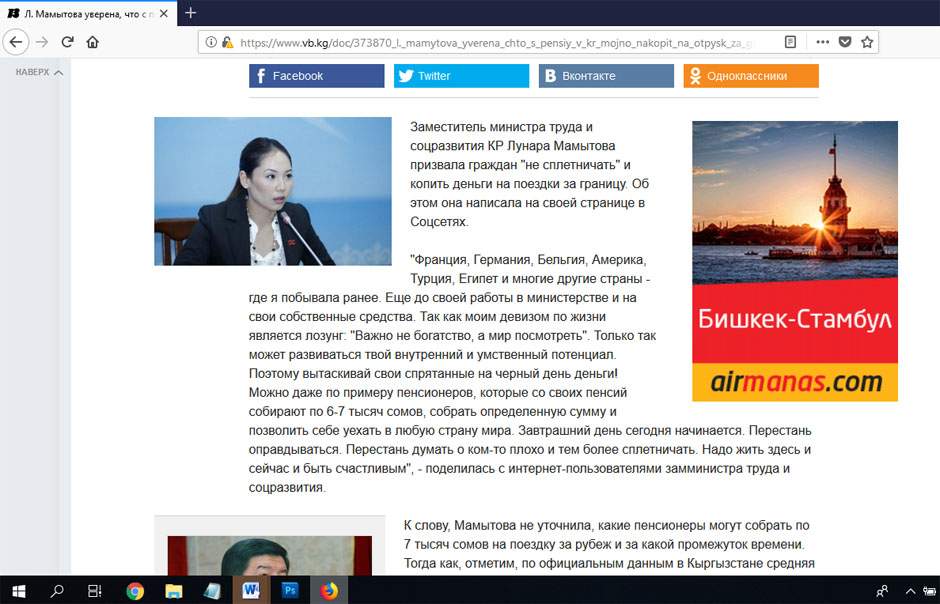Share the article on Одноклассники
This screenshot has height=604, width=940.
(x=750, y=76)
